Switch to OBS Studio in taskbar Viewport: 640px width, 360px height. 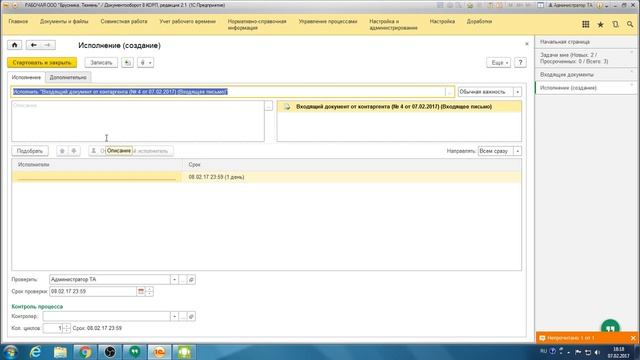[110, 352]
